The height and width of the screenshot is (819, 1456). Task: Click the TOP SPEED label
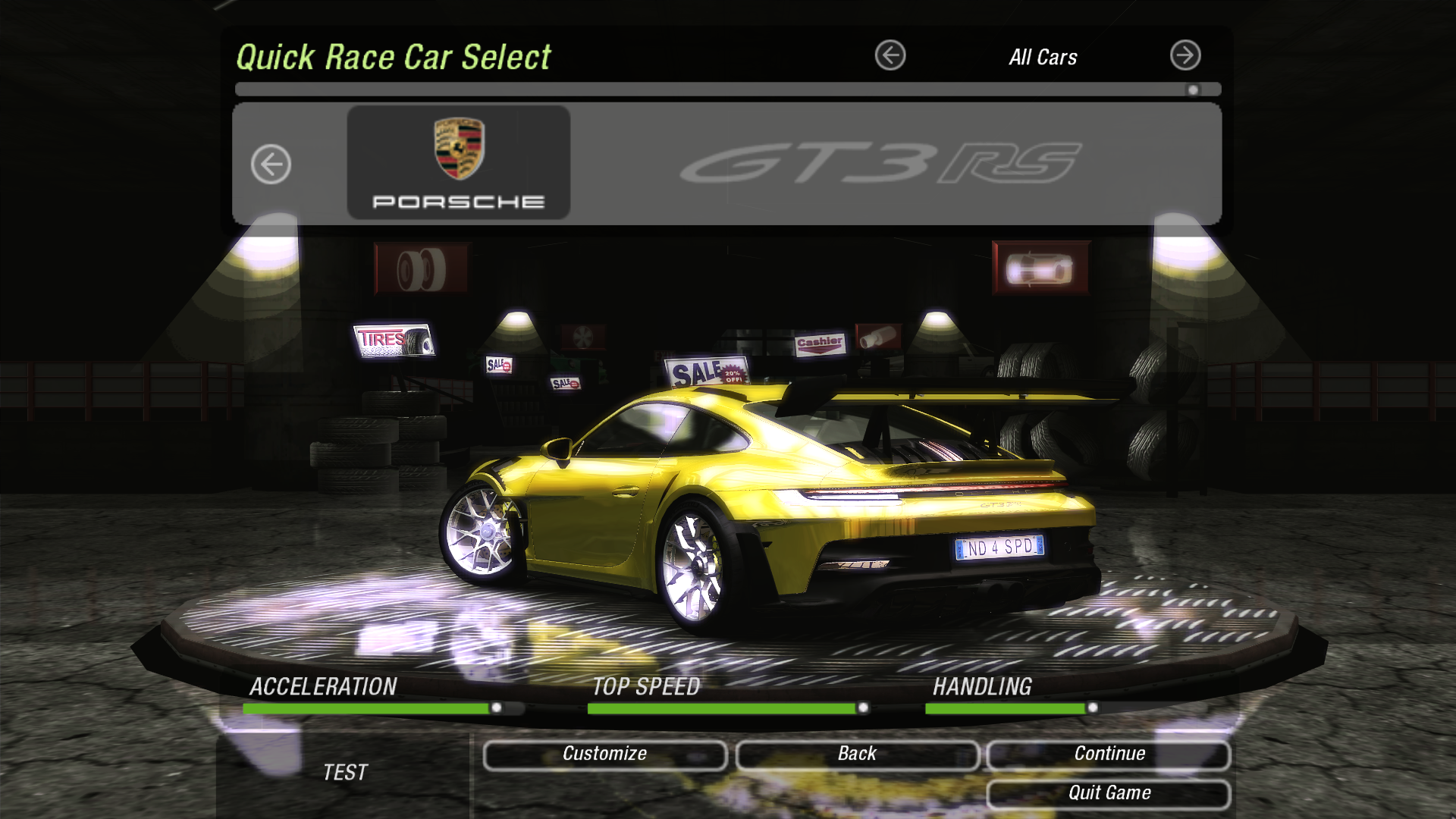[646, 686]
